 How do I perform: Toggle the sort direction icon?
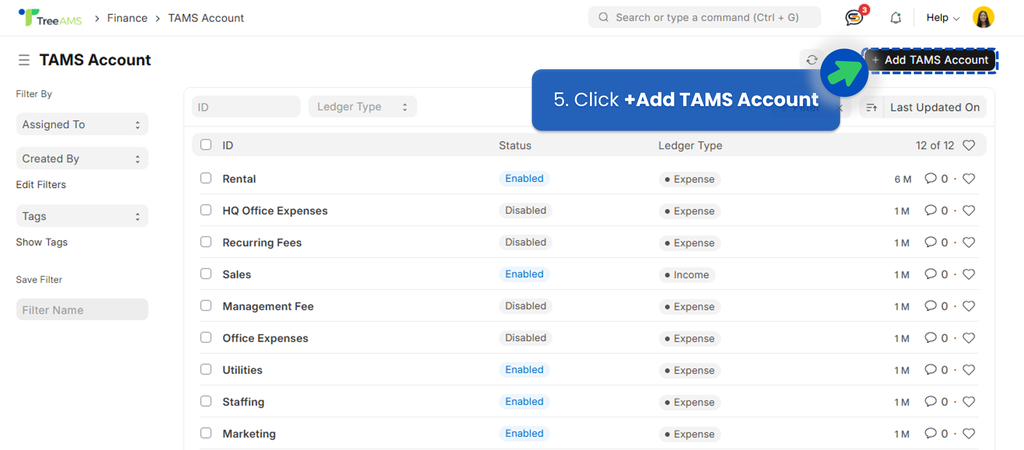tap(871, 107)
